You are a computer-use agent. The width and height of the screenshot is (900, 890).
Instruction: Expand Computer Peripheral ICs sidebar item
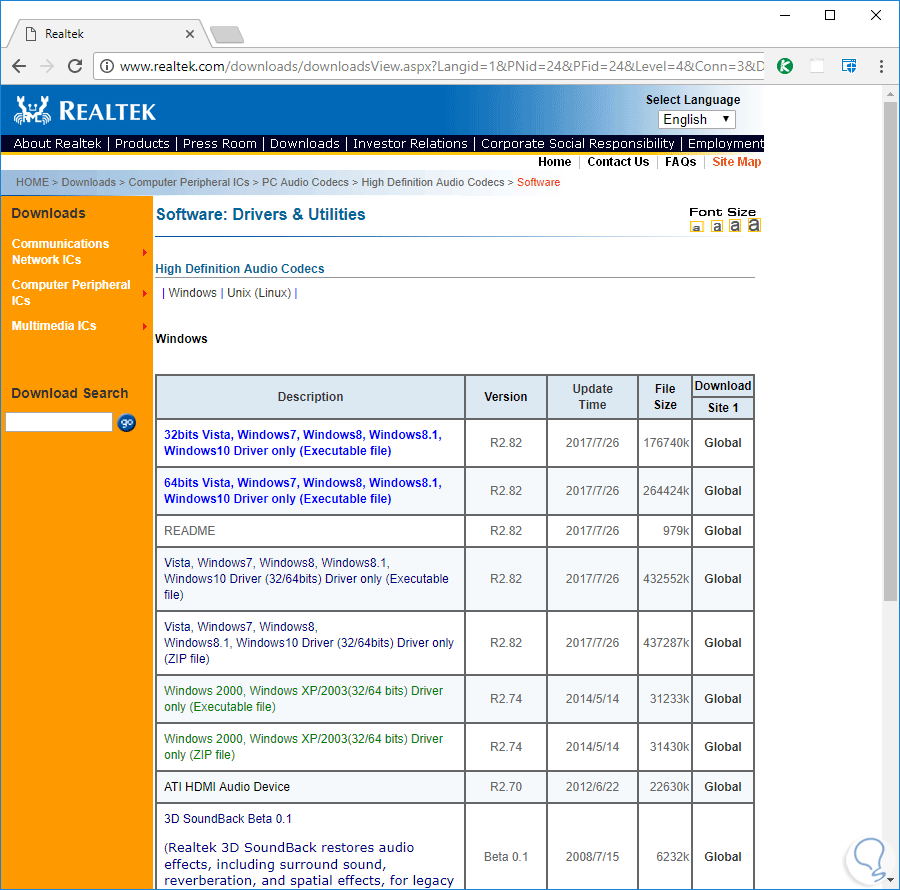(x=78, y=293)
